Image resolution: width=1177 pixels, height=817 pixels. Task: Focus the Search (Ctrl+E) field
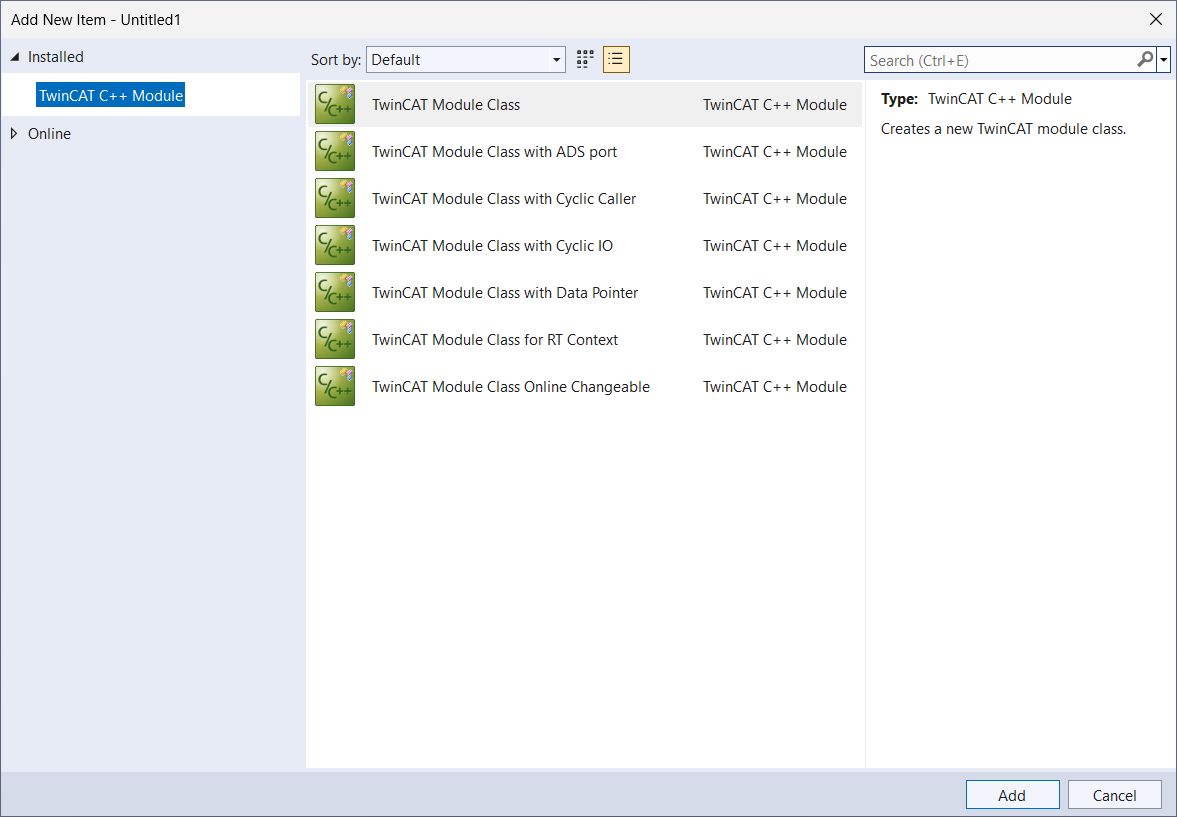[1001, 60]
